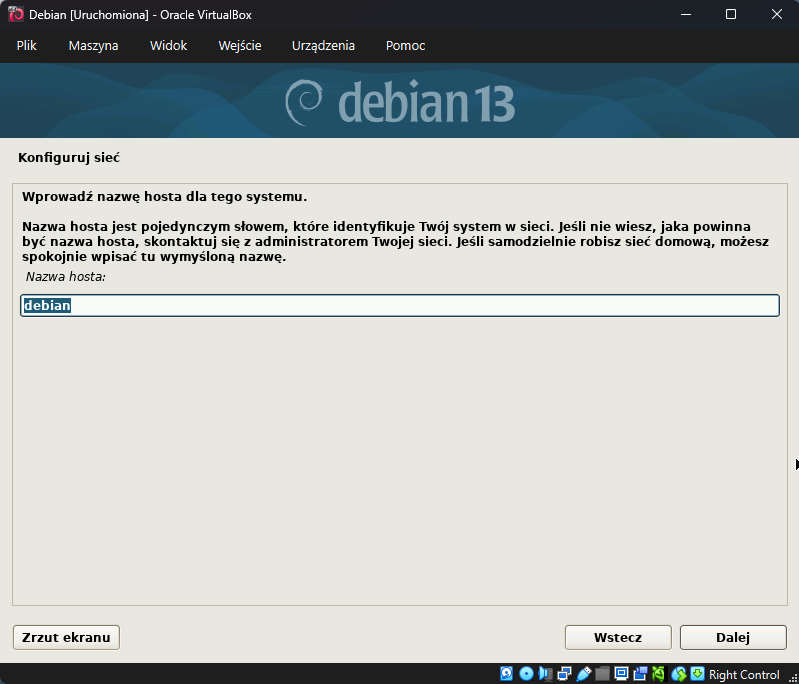Go back with the Wstecz button
799x684 pixels.
(x=618, y=637)
